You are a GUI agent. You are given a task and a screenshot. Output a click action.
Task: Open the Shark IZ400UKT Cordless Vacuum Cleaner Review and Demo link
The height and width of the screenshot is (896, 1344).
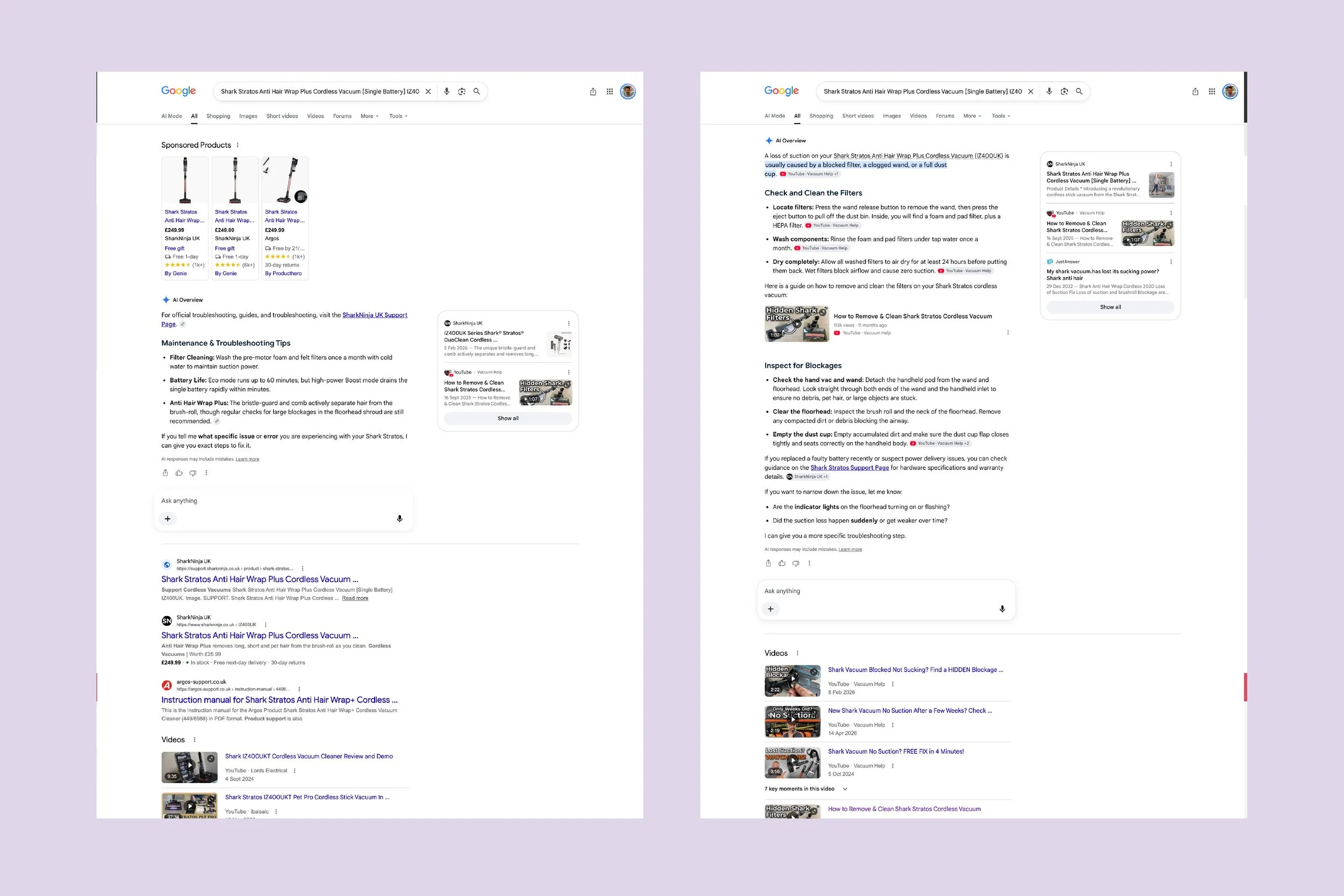309,757
